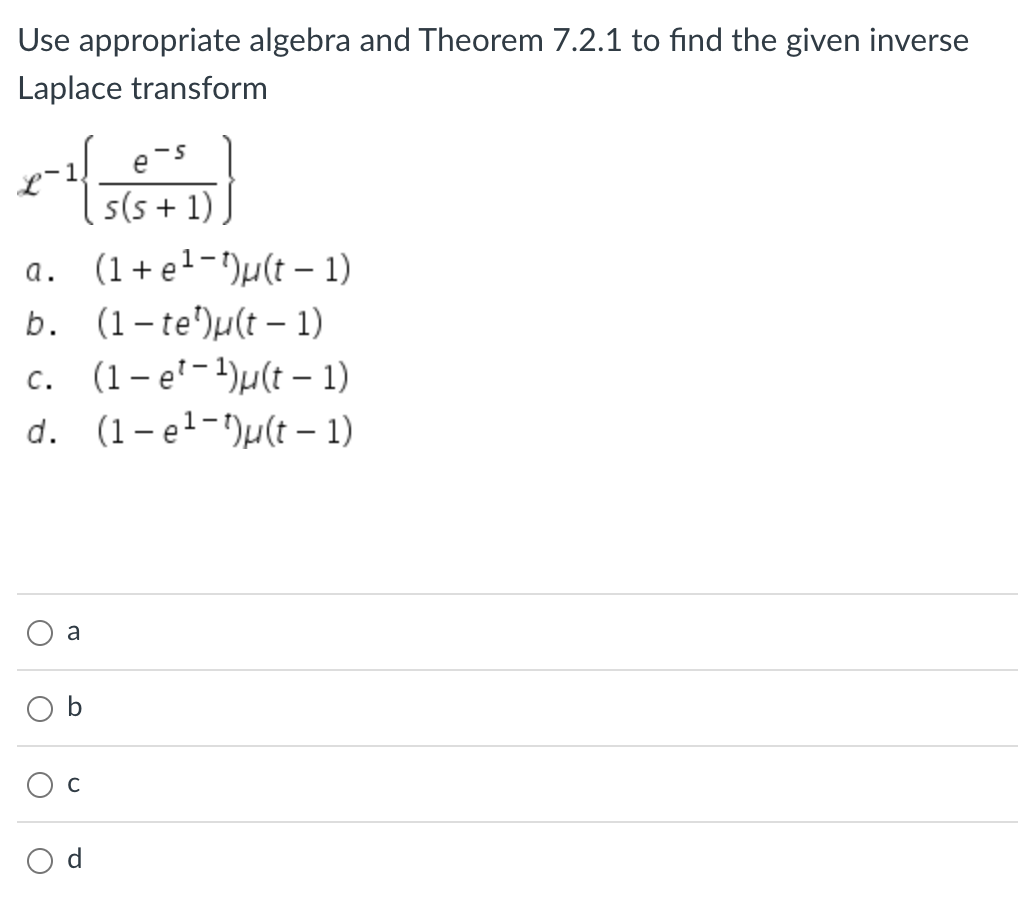Click the letter label c beside its radio

[x=71, y=784]
